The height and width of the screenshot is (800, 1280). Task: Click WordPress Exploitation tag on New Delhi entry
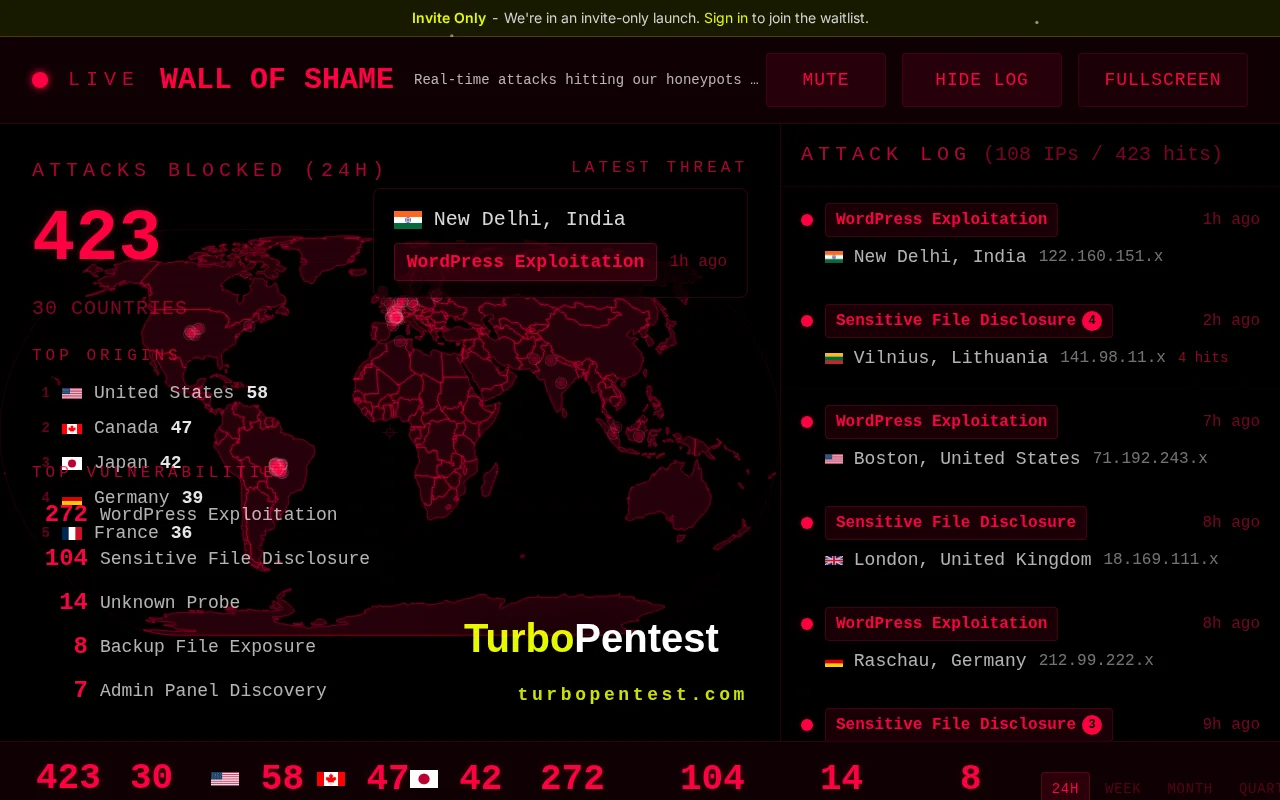click(941, 220)
